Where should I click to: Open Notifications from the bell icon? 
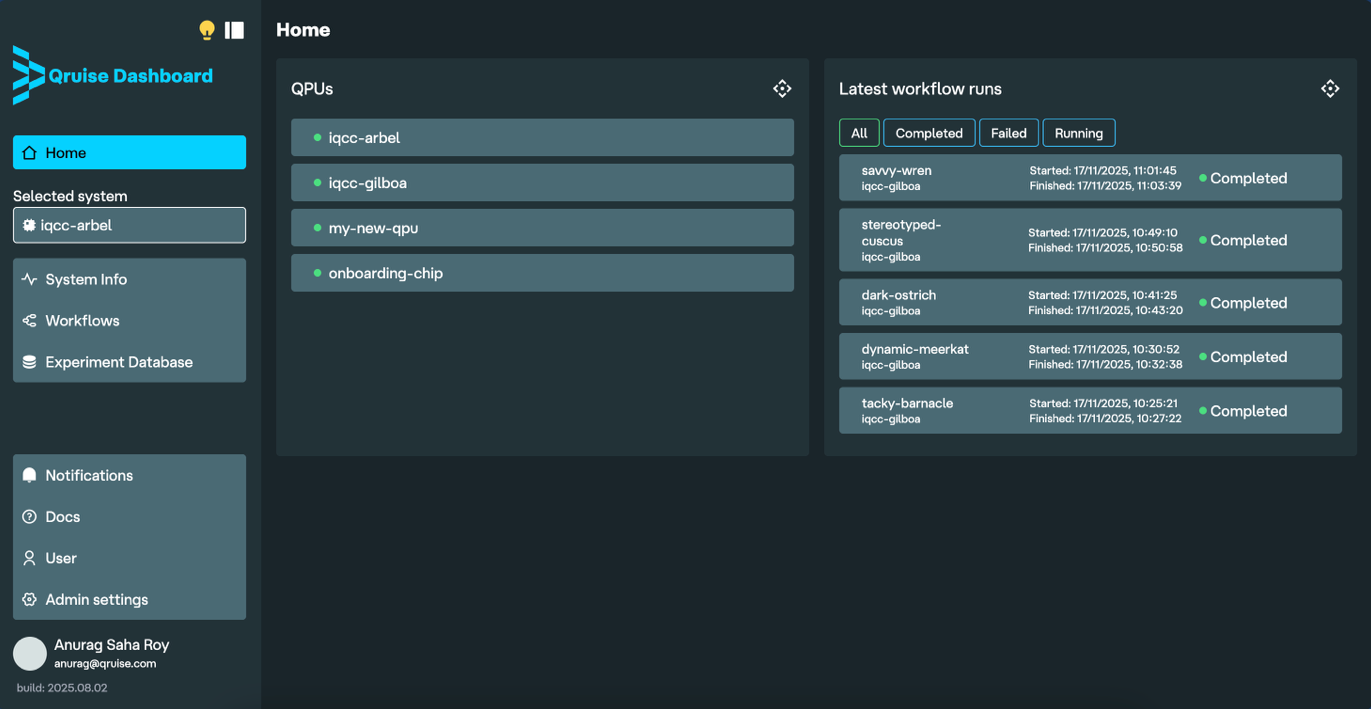pyautogui.click(x=29, y=475)
